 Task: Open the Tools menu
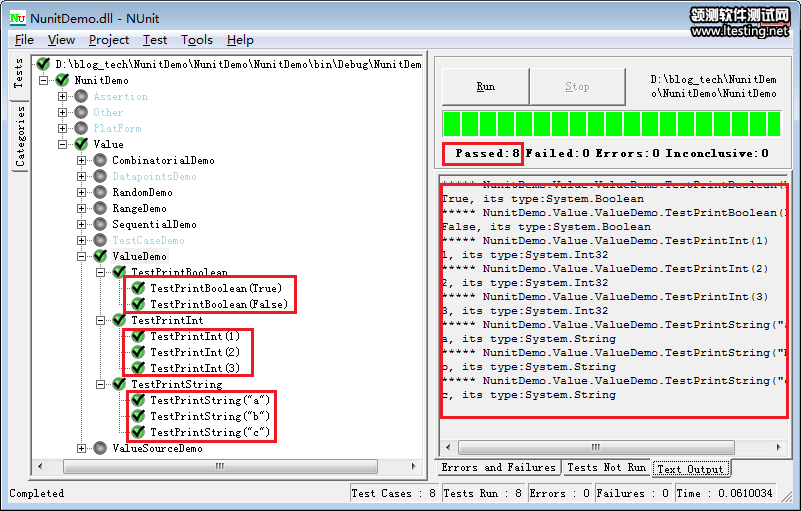pos(197,40)
